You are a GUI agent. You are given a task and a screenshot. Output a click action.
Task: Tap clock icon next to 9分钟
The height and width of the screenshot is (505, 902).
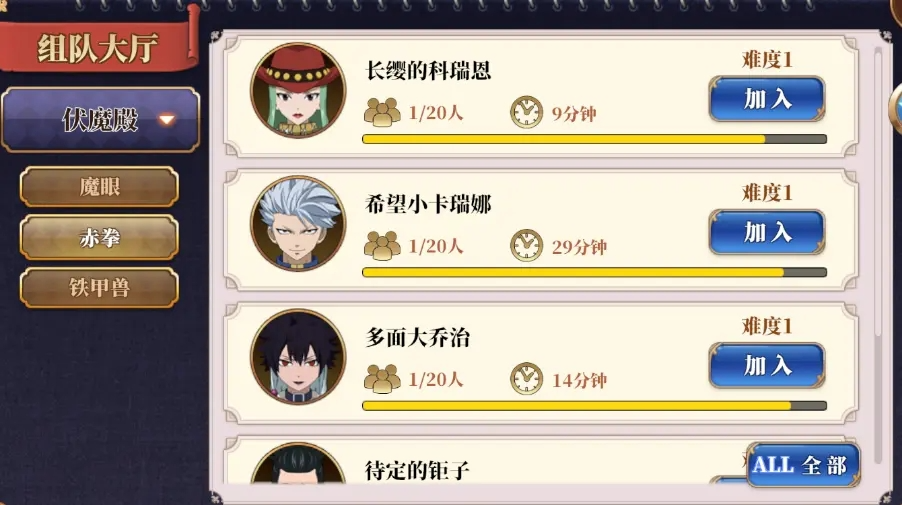point(526,112)
